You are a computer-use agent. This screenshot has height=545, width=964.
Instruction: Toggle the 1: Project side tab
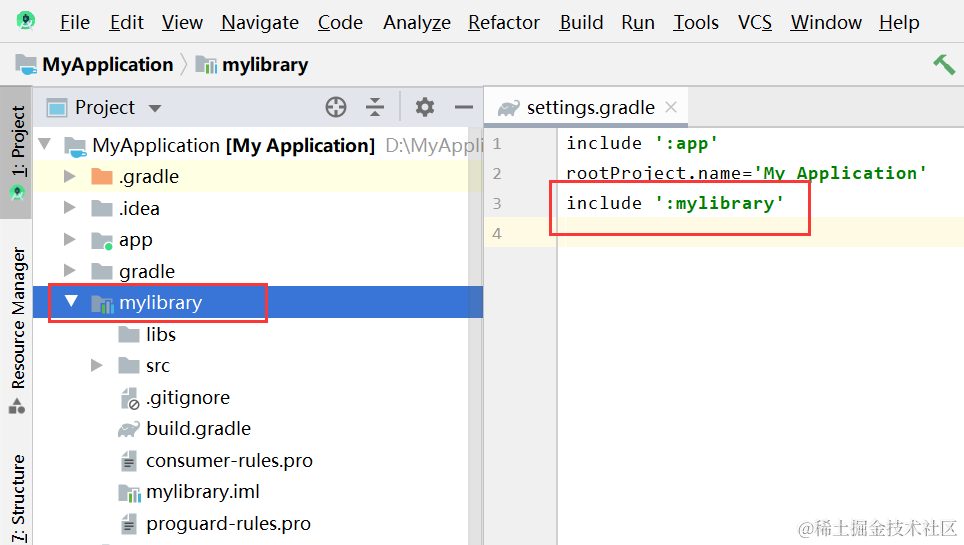point(17,151)
